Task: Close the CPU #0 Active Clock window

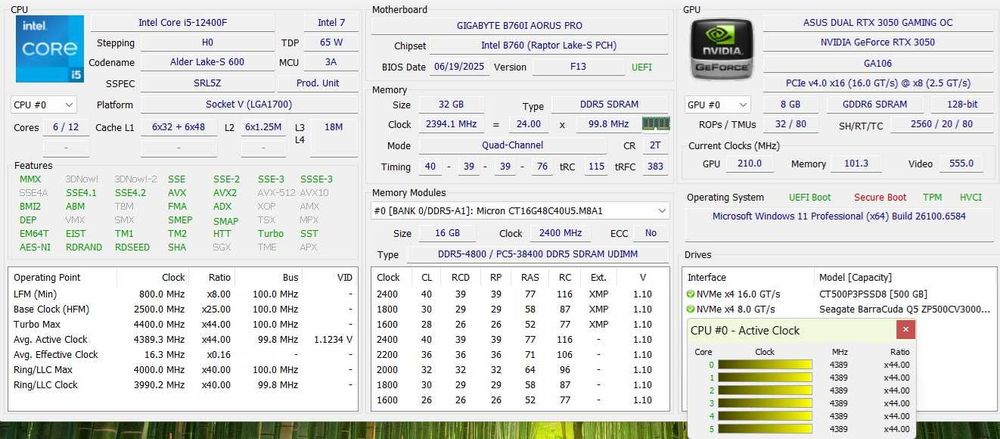Action: coord(906,330)
